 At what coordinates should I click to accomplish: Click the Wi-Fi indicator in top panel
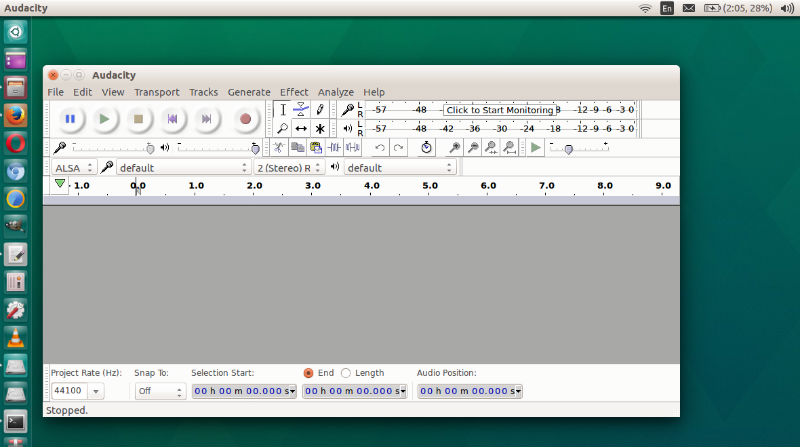pos(645,8)
